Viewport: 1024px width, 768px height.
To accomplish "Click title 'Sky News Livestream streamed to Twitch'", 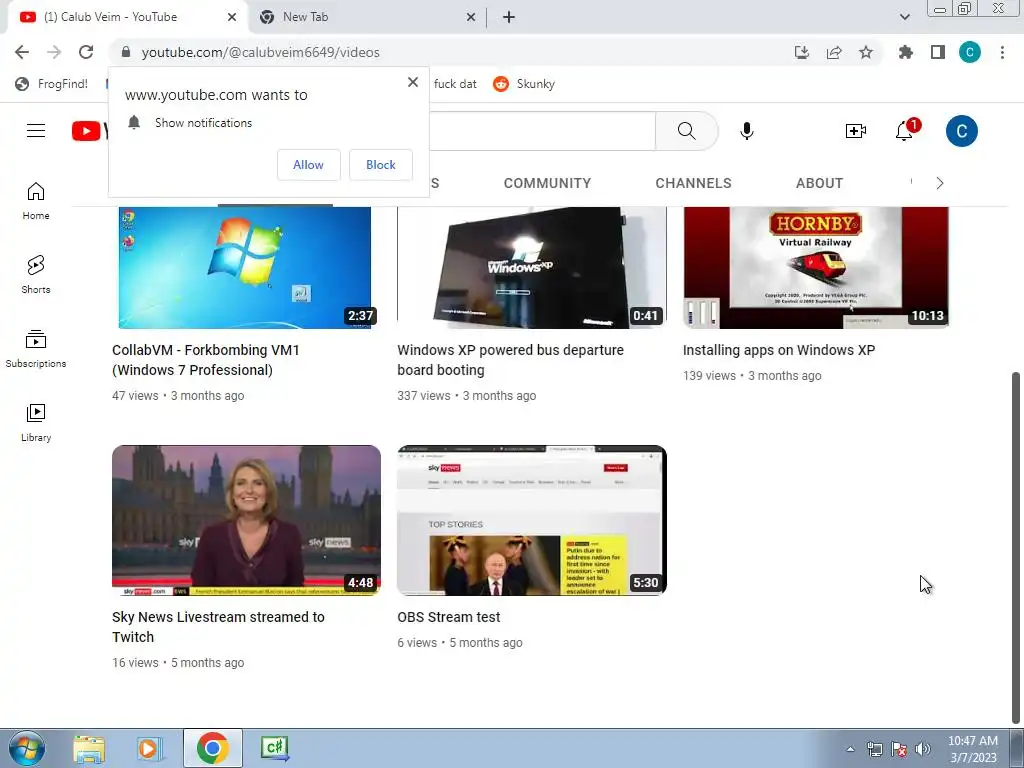I will coord(218,627).
